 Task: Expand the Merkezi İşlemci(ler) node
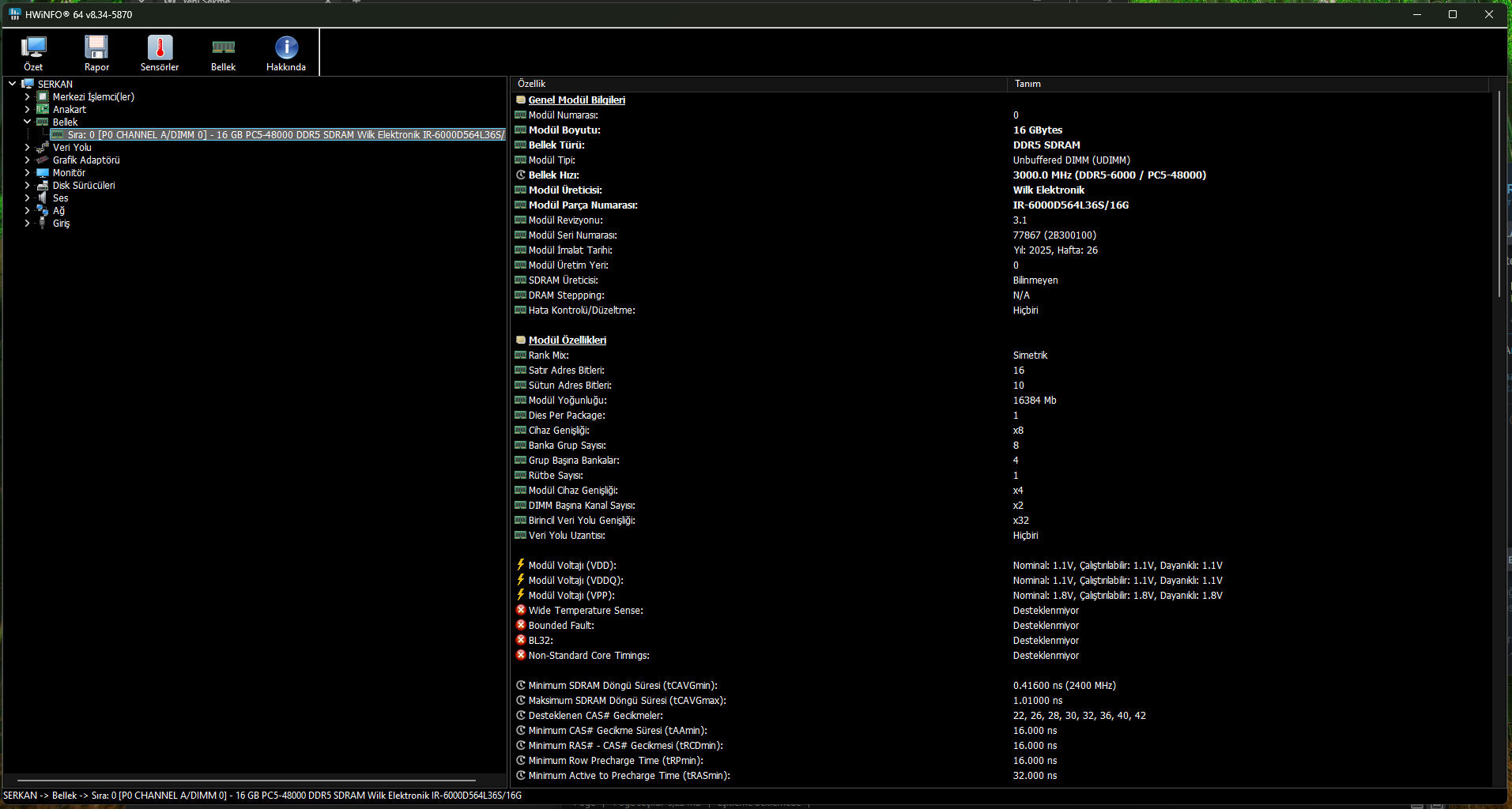(28, 96)
